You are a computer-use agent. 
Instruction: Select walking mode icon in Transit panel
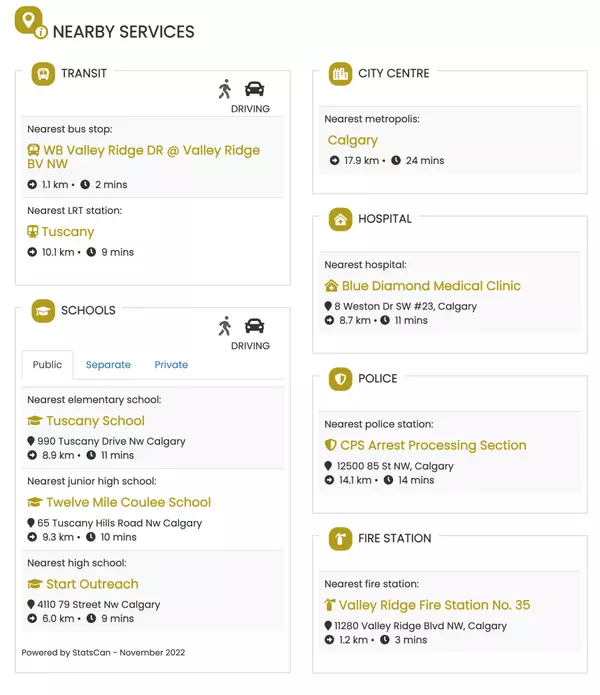pyautogui.click(x=225, y=89)
